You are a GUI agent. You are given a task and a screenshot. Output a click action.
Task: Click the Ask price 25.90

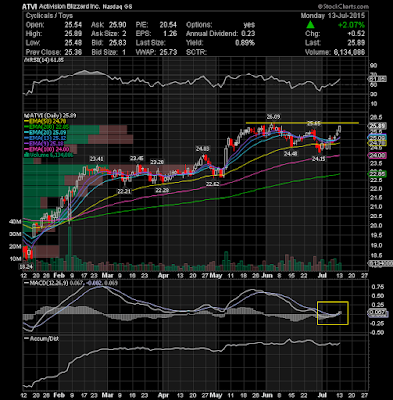coord(119,25)
